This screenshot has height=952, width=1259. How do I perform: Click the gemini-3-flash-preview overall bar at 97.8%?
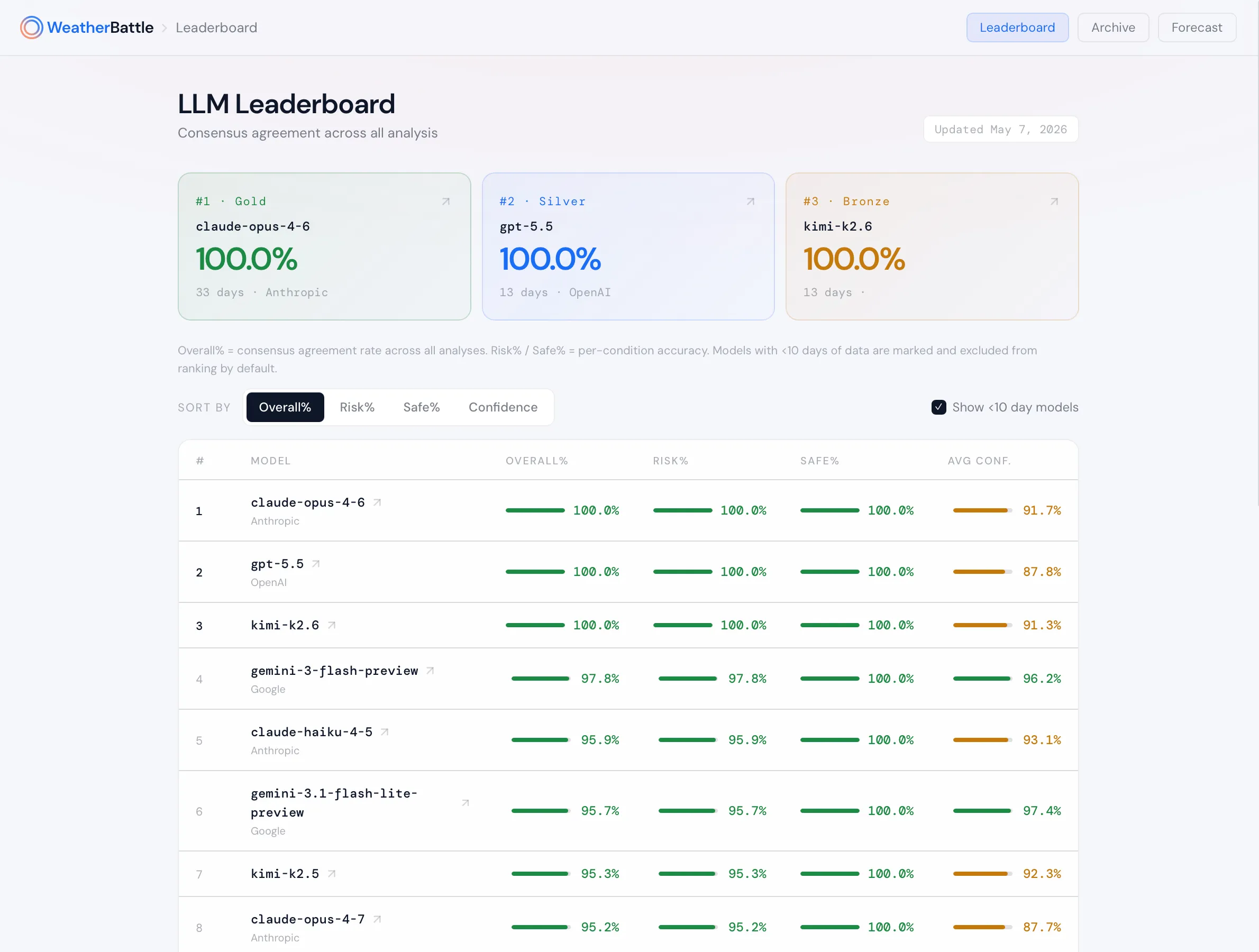541,678
